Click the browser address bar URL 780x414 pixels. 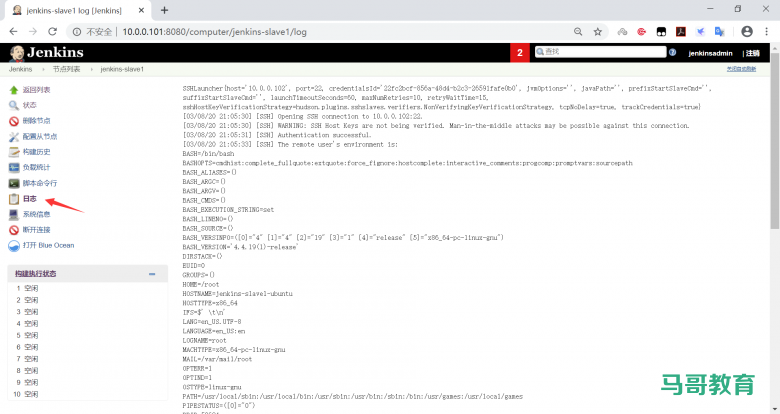[x=214, y=32]
